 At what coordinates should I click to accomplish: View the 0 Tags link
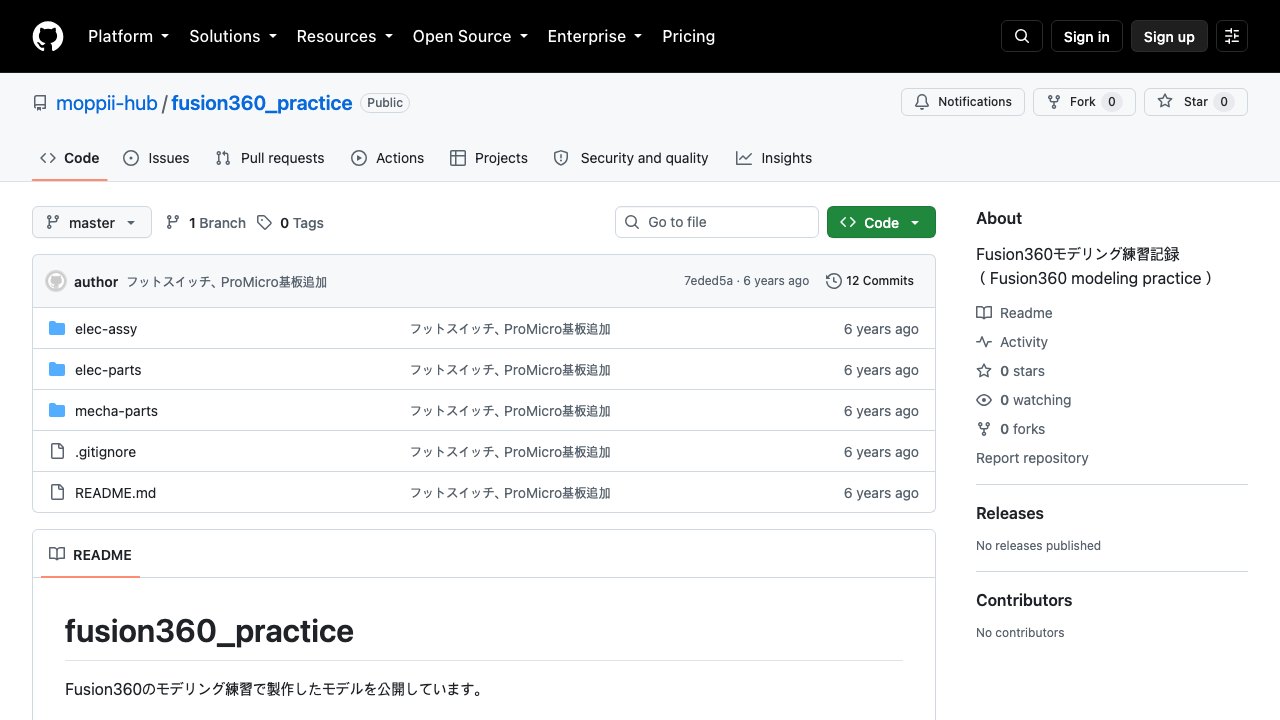[290, 222]
